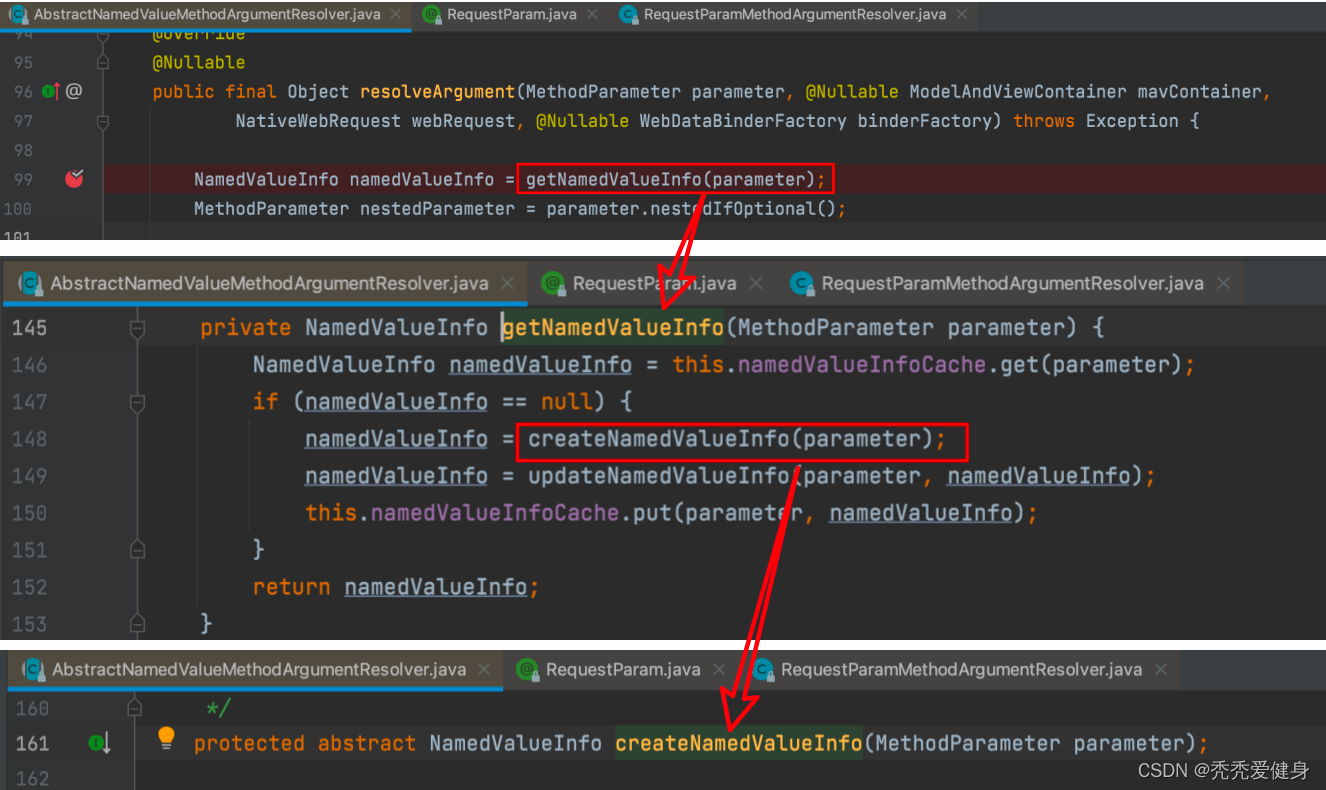This screenshot has height=790, width=1326.
Task: Click resolveArgument method name on line 96
Action: (437, 91)
